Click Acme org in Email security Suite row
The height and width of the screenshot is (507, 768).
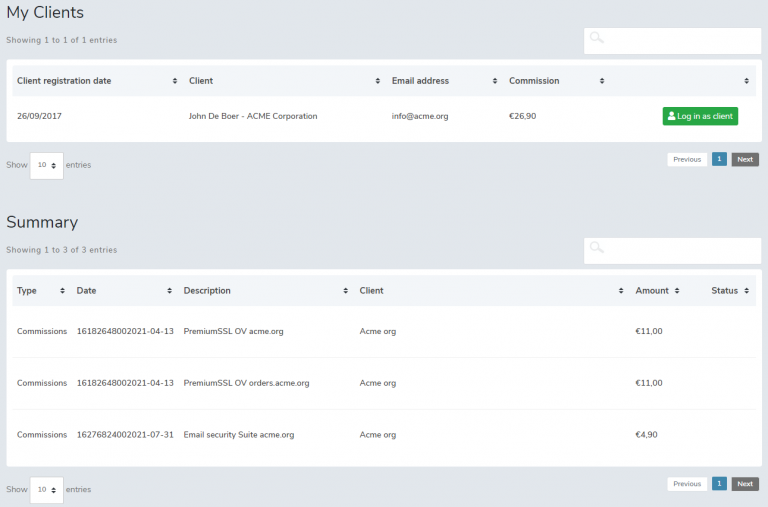(x=378, y=435)
